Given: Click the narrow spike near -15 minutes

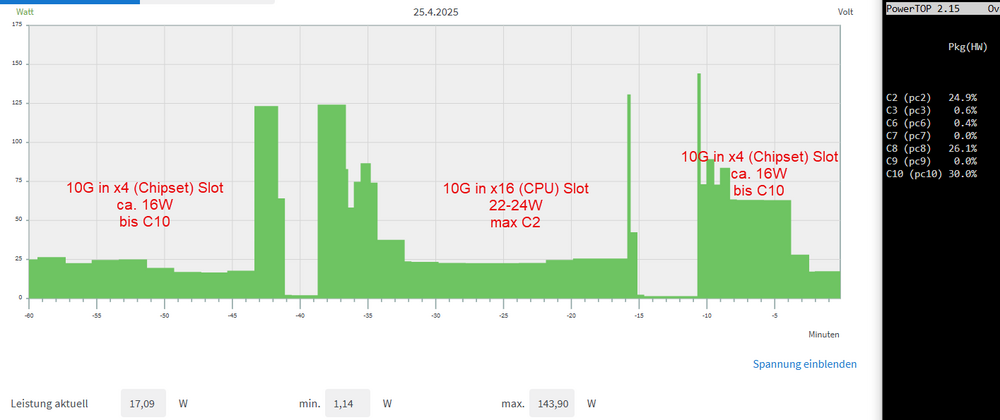Looking at the screenshot, I should [x=629, y=196].
